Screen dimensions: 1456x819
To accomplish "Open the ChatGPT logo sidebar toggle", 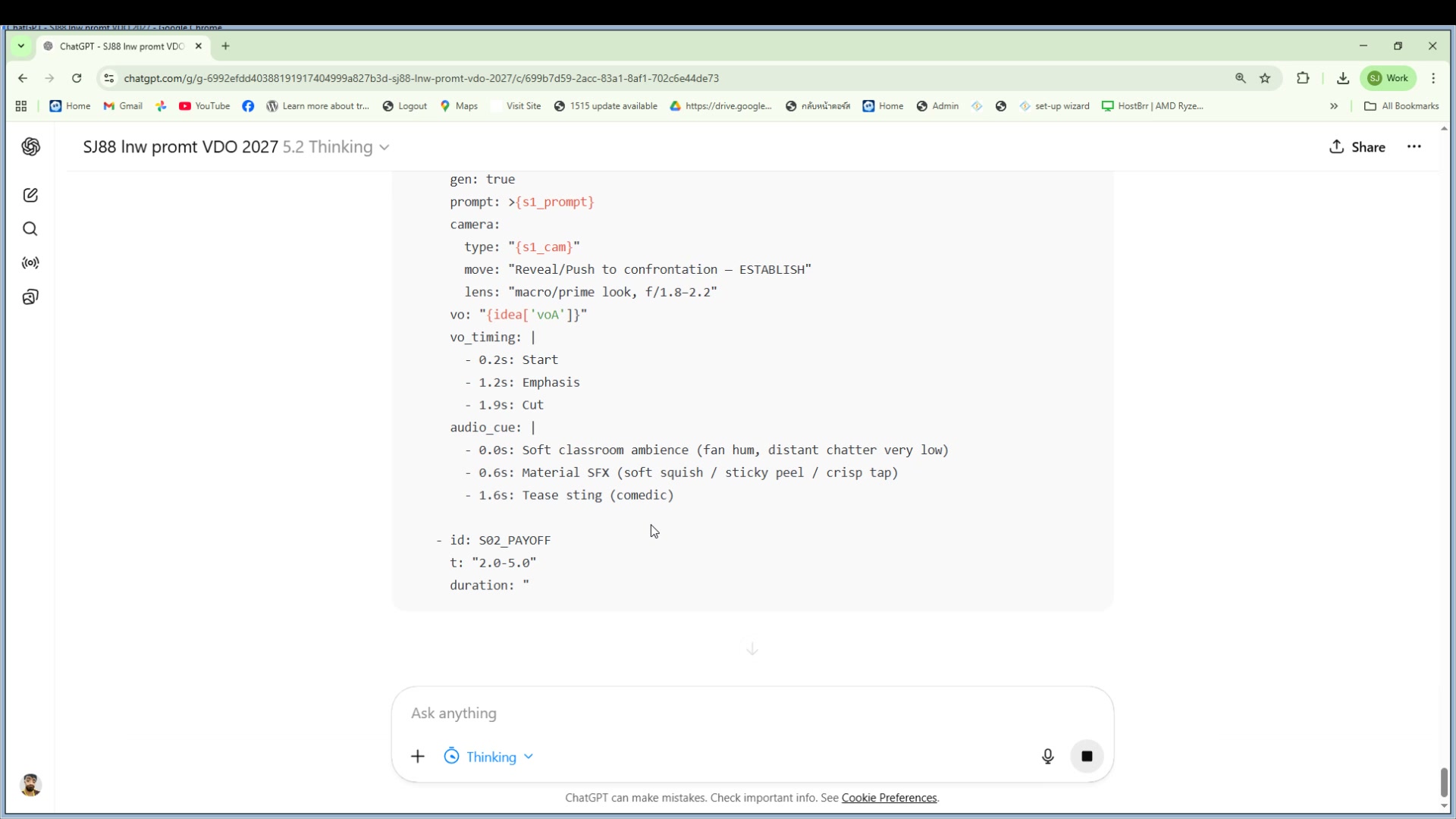I will click(x=30, y=147).
